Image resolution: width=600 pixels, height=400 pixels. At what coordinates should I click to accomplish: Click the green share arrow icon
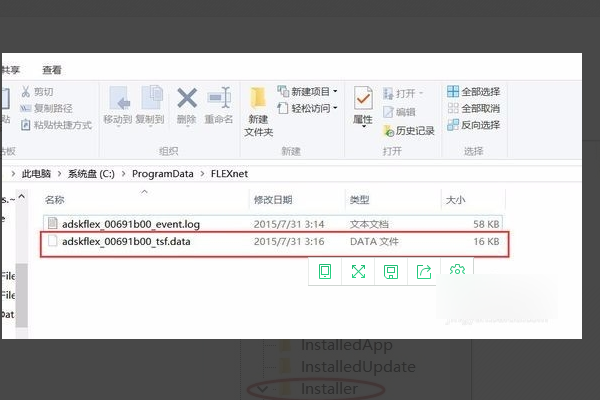[424, 272]
